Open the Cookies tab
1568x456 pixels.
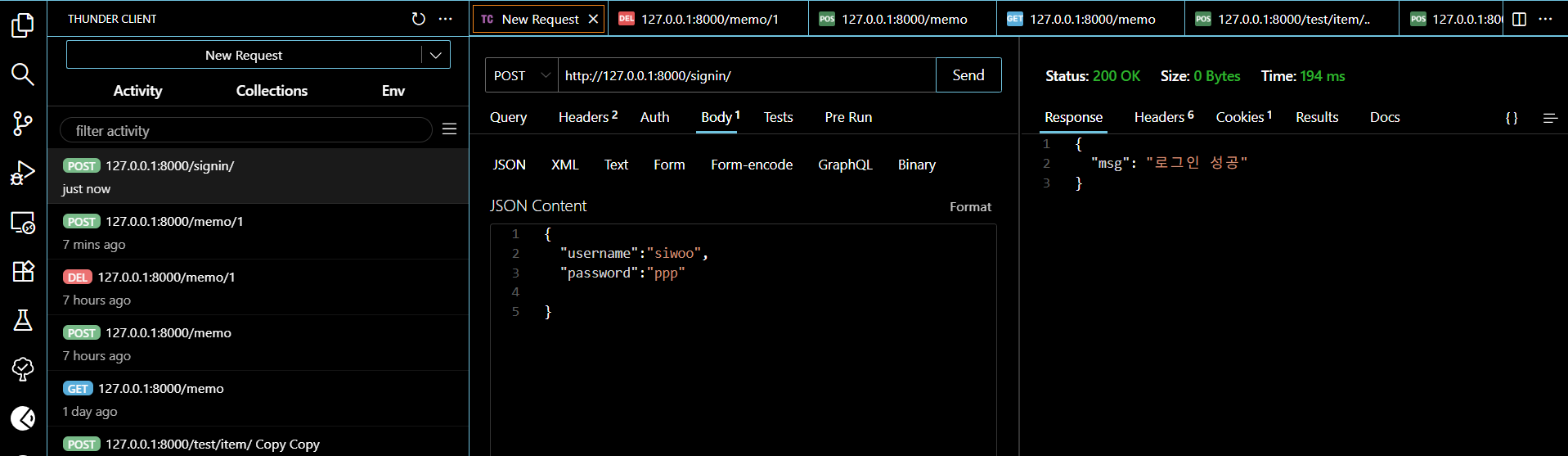coord(1243,117)
